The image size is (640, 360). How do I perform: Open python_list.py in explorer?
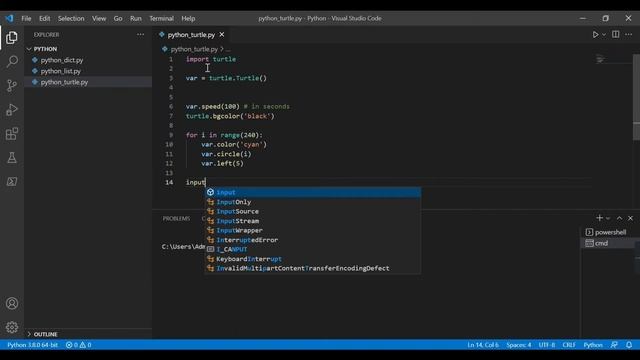point(60,71)
